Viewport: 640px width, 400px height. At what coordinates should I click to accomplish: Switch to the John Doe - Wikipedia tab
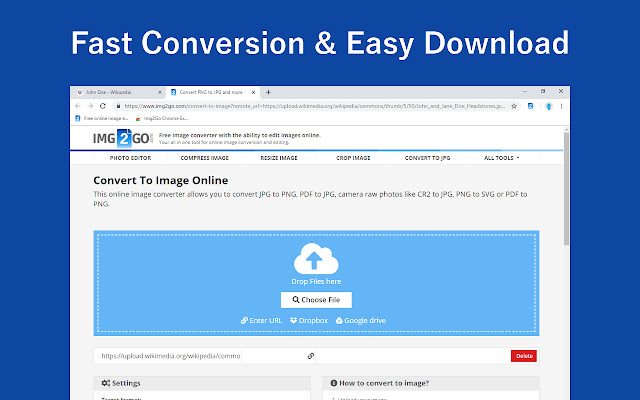tap(115, 92)
